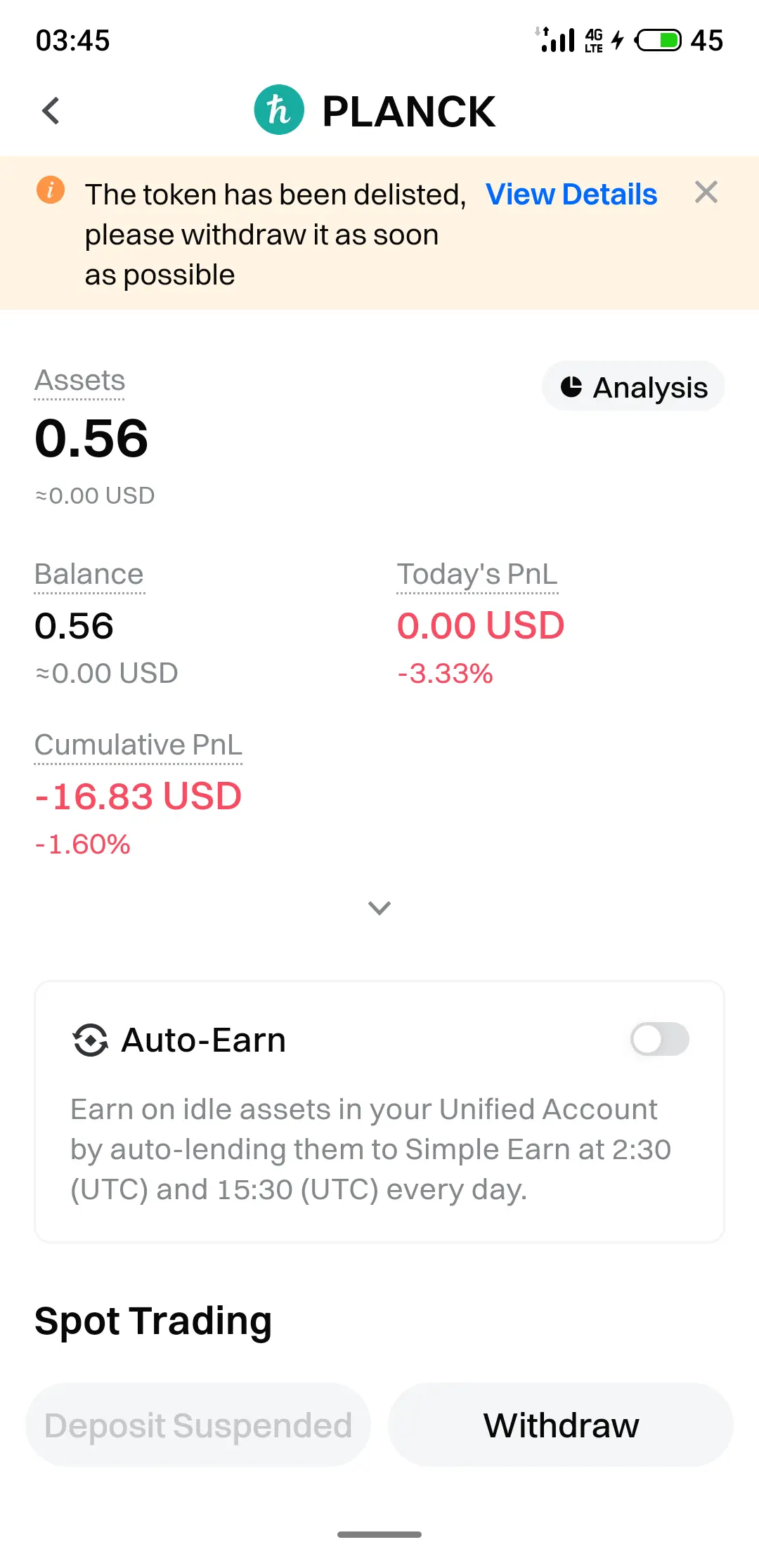Viewport: 759px width, 1568px height.
Task: Tap the 4G LTE signal icon
Action: click(594, 40)
